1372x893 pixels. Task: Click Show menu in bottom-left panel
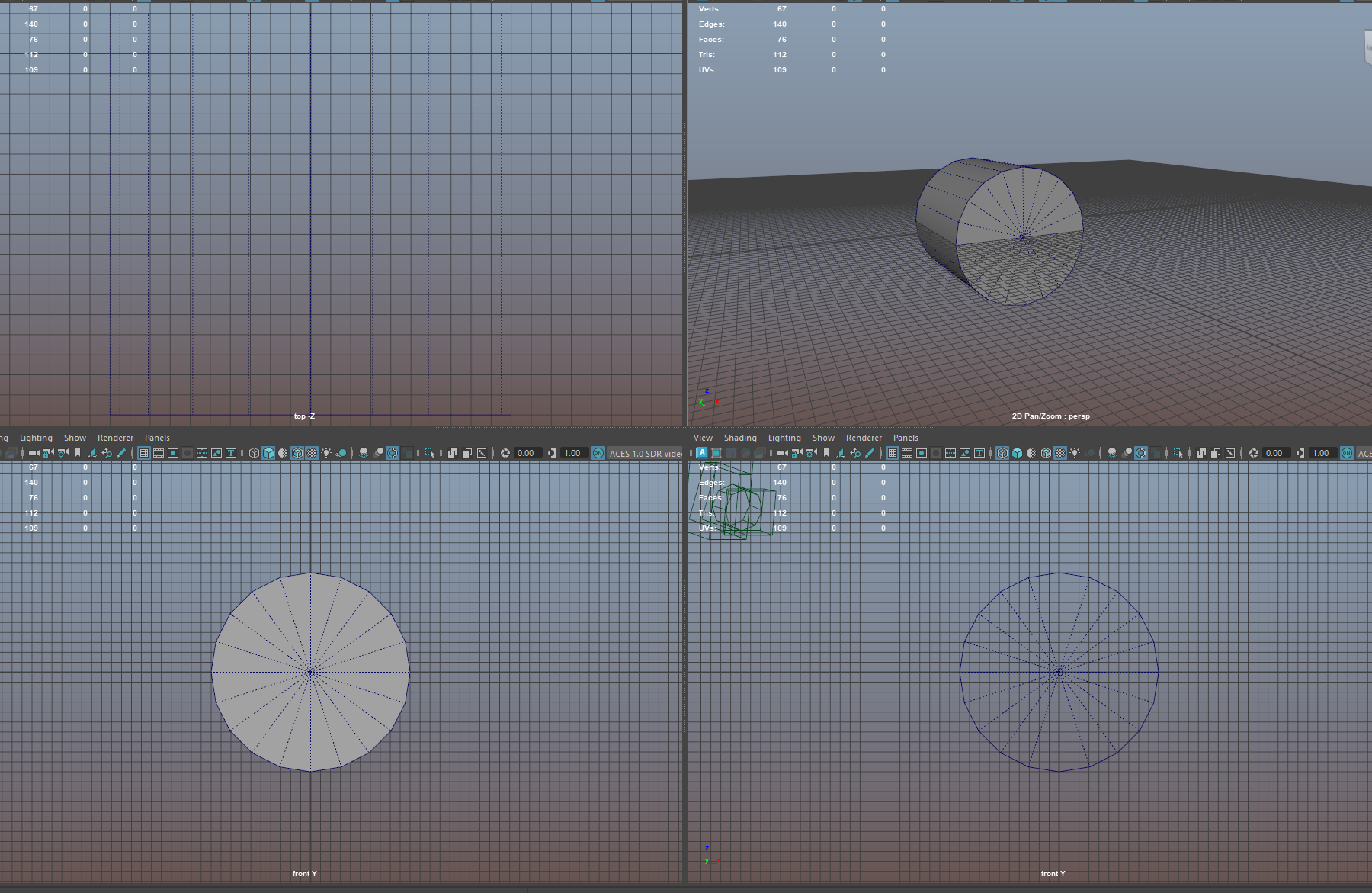tap(75, 438)
